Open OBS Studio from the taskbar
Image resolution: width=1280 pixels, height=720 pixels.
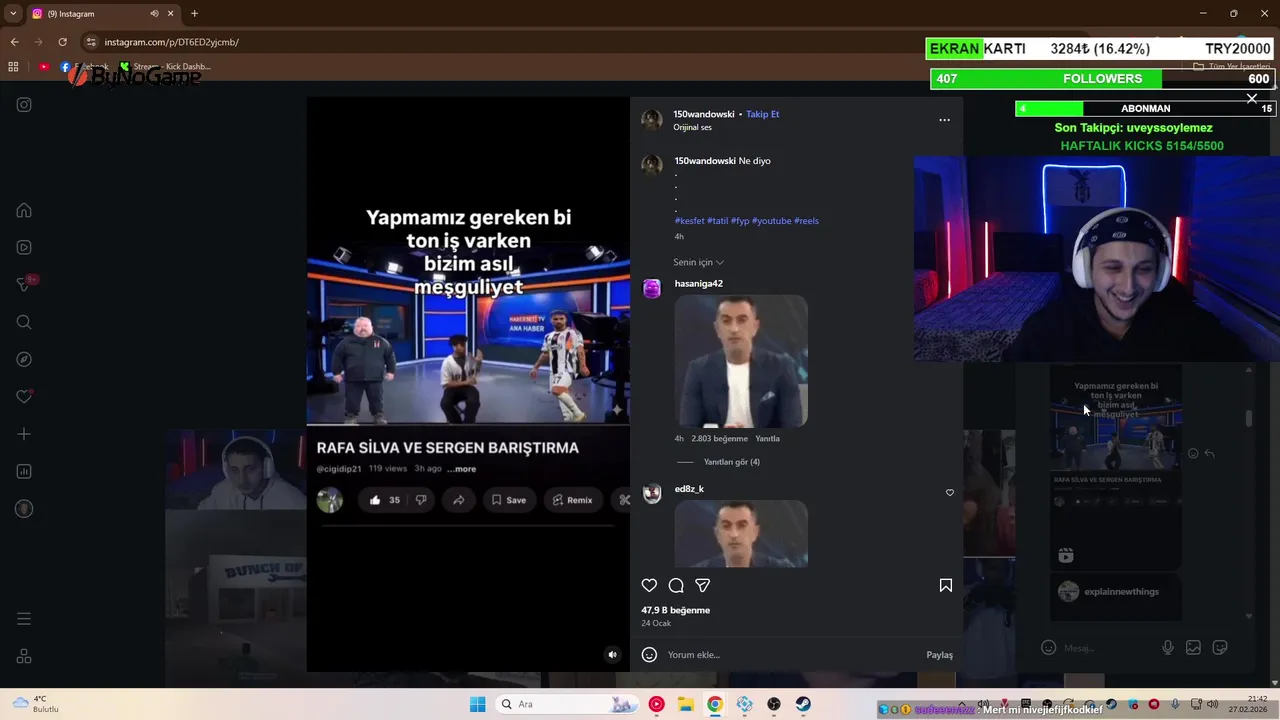coord(774,704)
